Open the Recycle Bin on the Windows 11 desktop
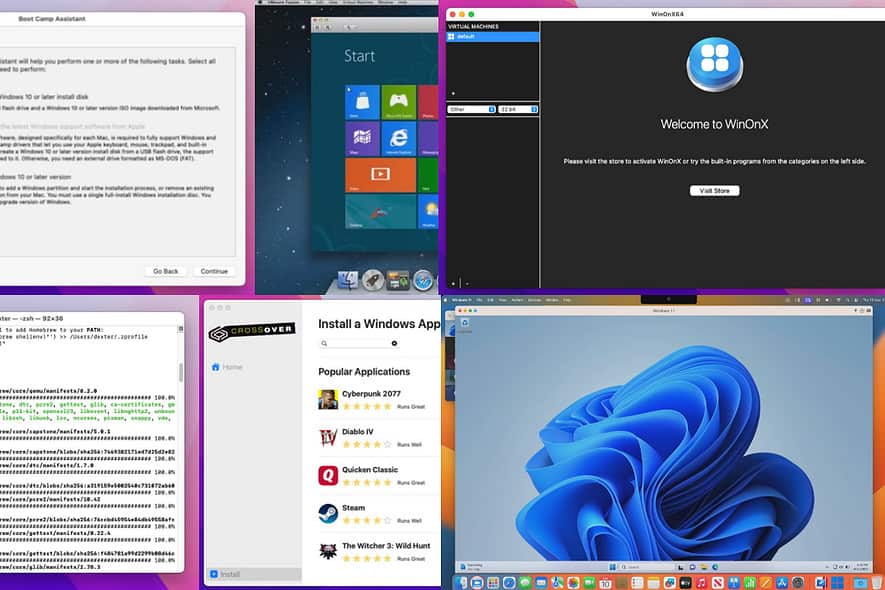Screen dimensions: 885x590 point(465,323)
